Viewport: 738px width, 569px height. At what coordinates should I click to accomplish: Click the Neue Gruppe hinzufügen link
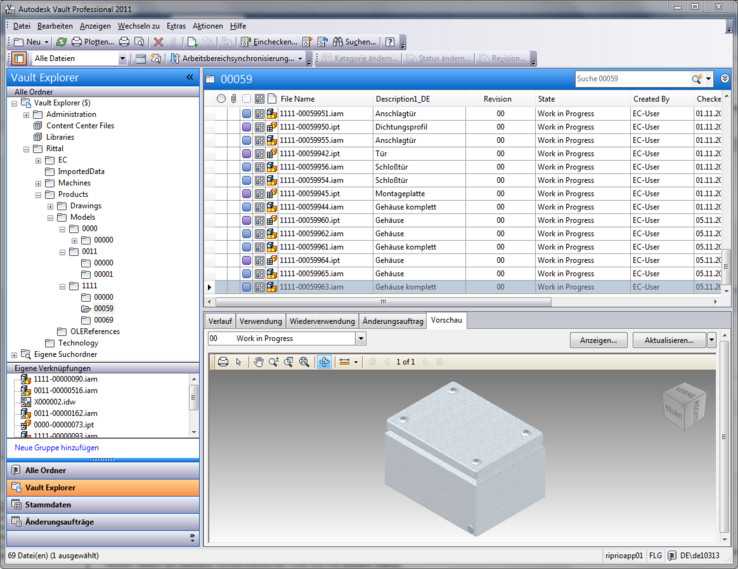(x=57, y=447)
